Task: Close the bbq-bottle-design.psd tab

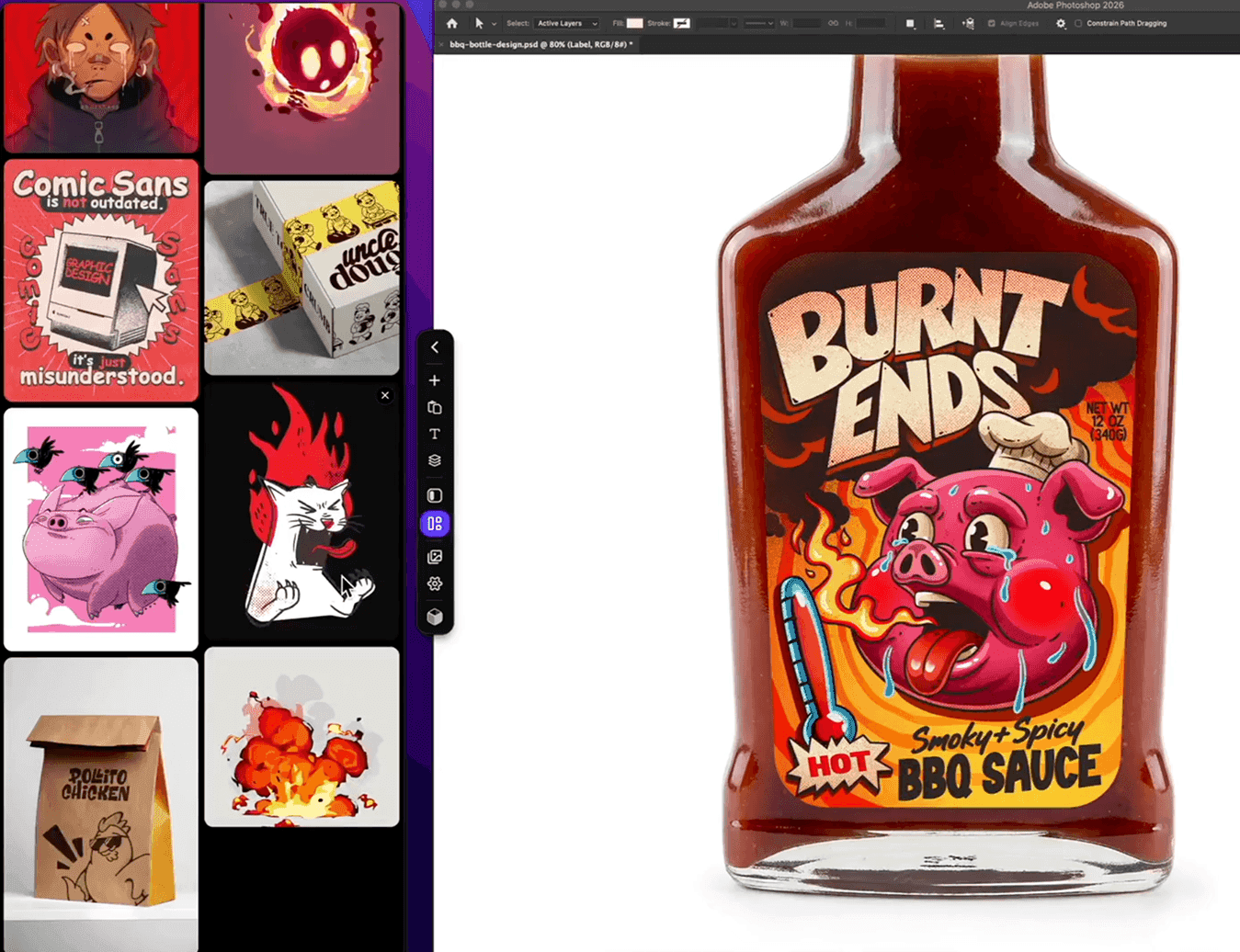Action: 441,44
